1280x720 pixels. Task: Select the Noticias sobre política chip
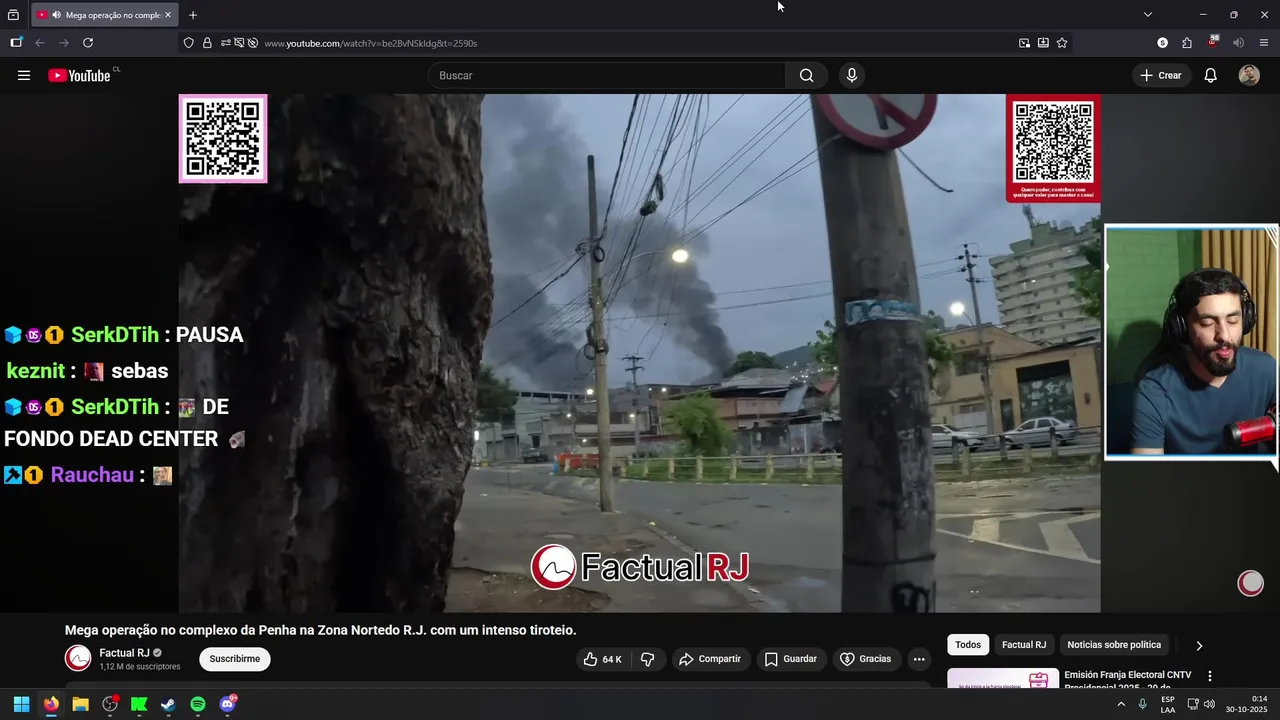[1114, 645]
